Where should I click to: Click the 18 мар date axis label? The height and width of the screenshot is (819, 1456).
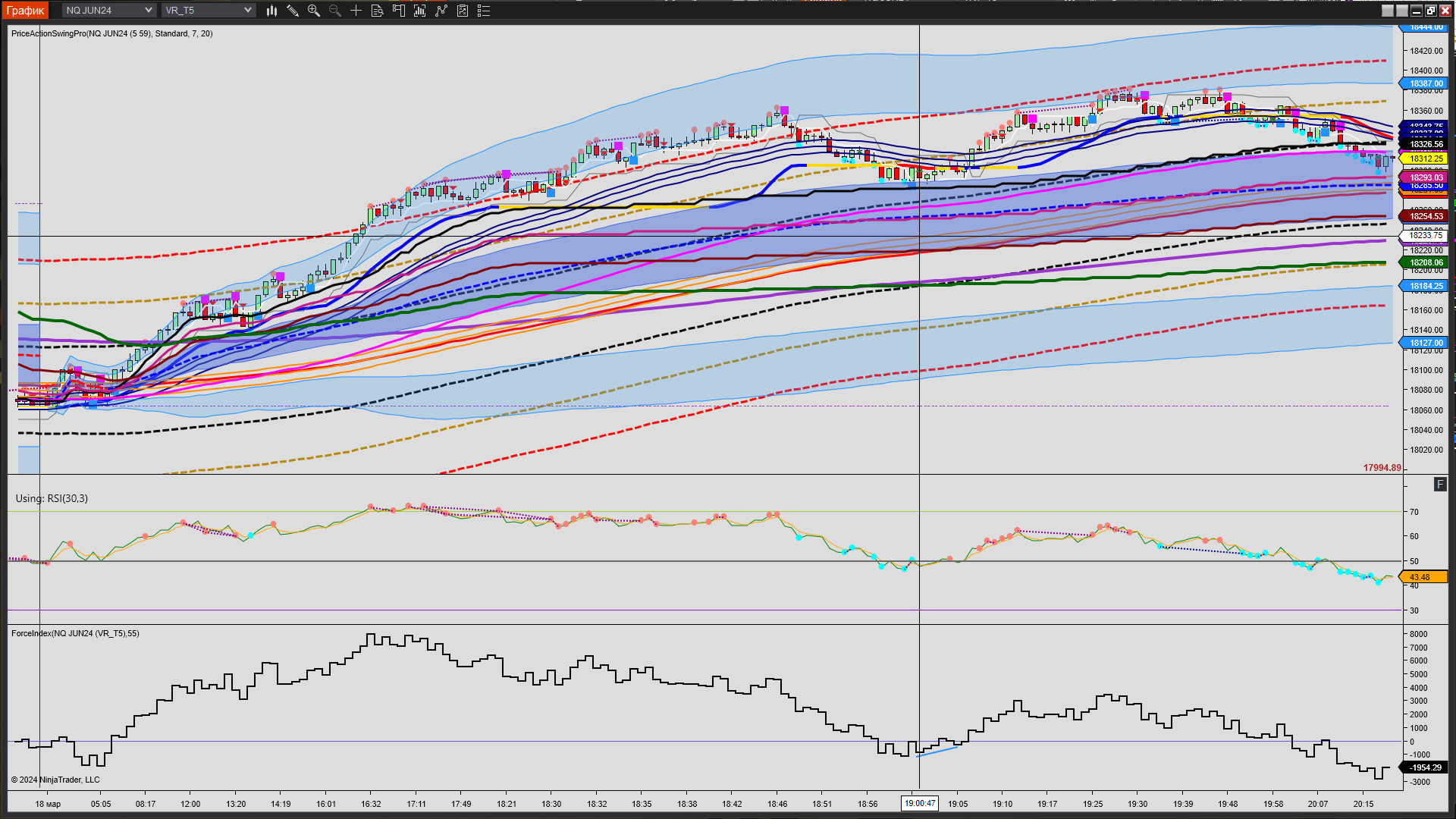pyautogui.click(x=48, y=804)
